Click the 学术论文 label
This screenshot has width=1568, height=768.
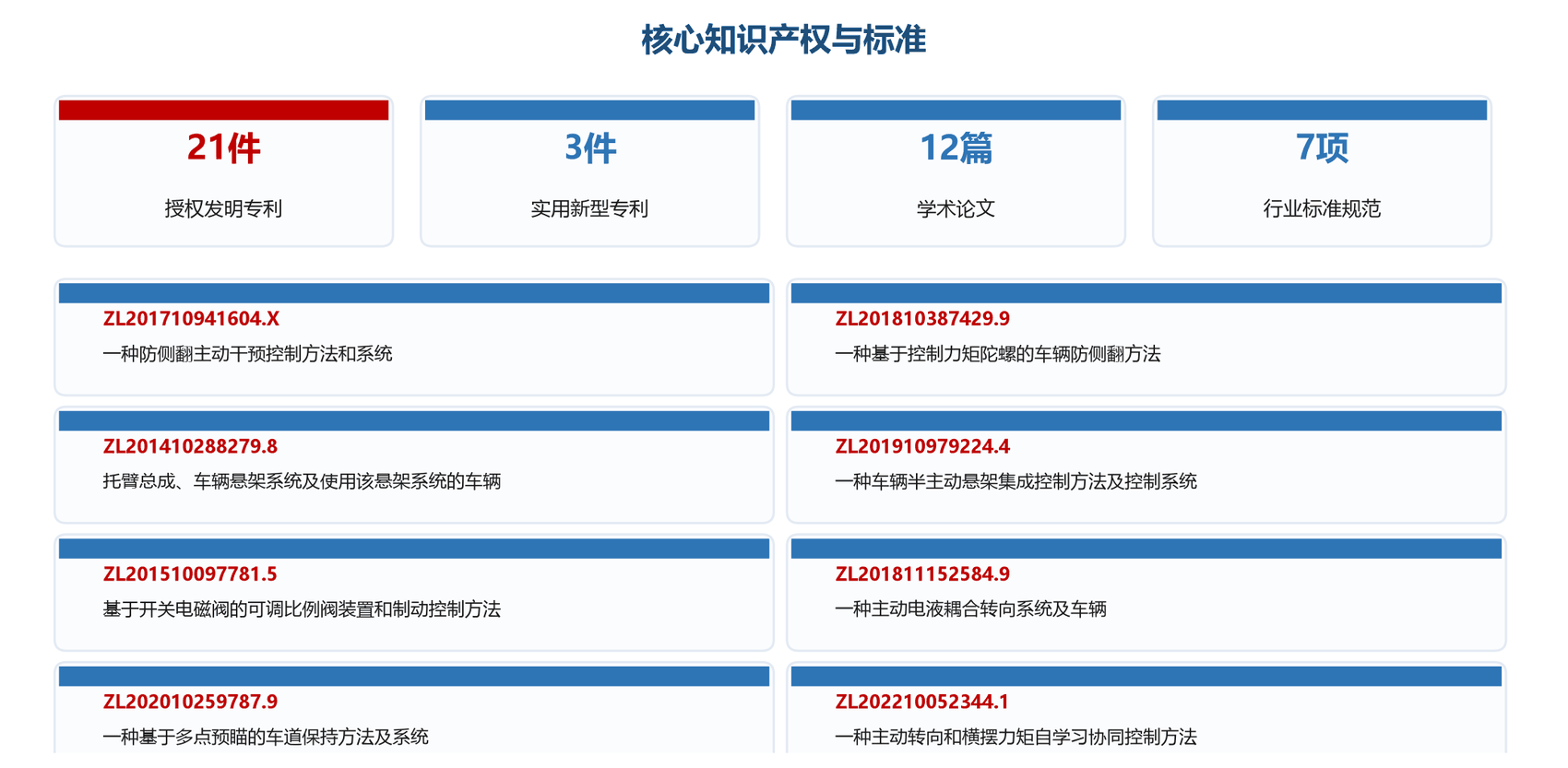coord(956,208)
